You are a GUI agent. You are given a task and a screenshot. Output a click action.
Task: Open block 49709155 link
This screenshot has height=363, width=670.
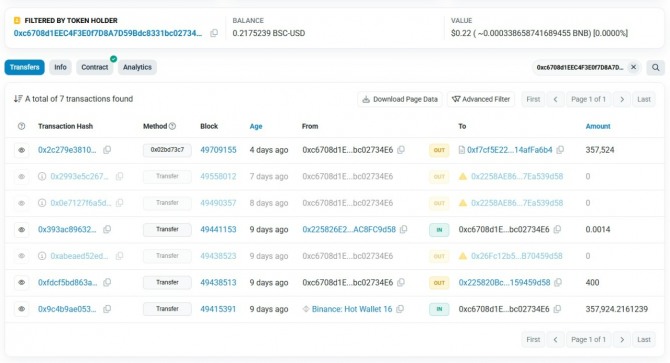[218, 150]
